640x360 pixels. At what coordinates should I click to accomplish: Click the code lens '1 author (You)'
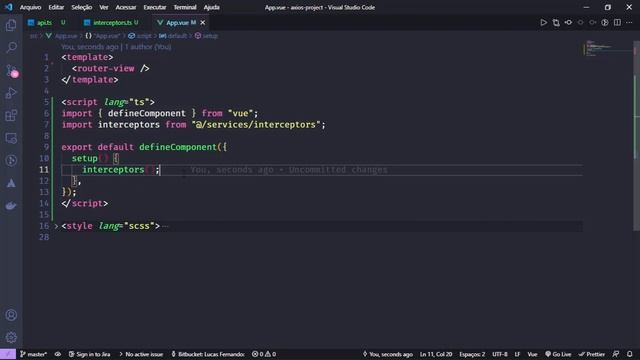point(148,47)
